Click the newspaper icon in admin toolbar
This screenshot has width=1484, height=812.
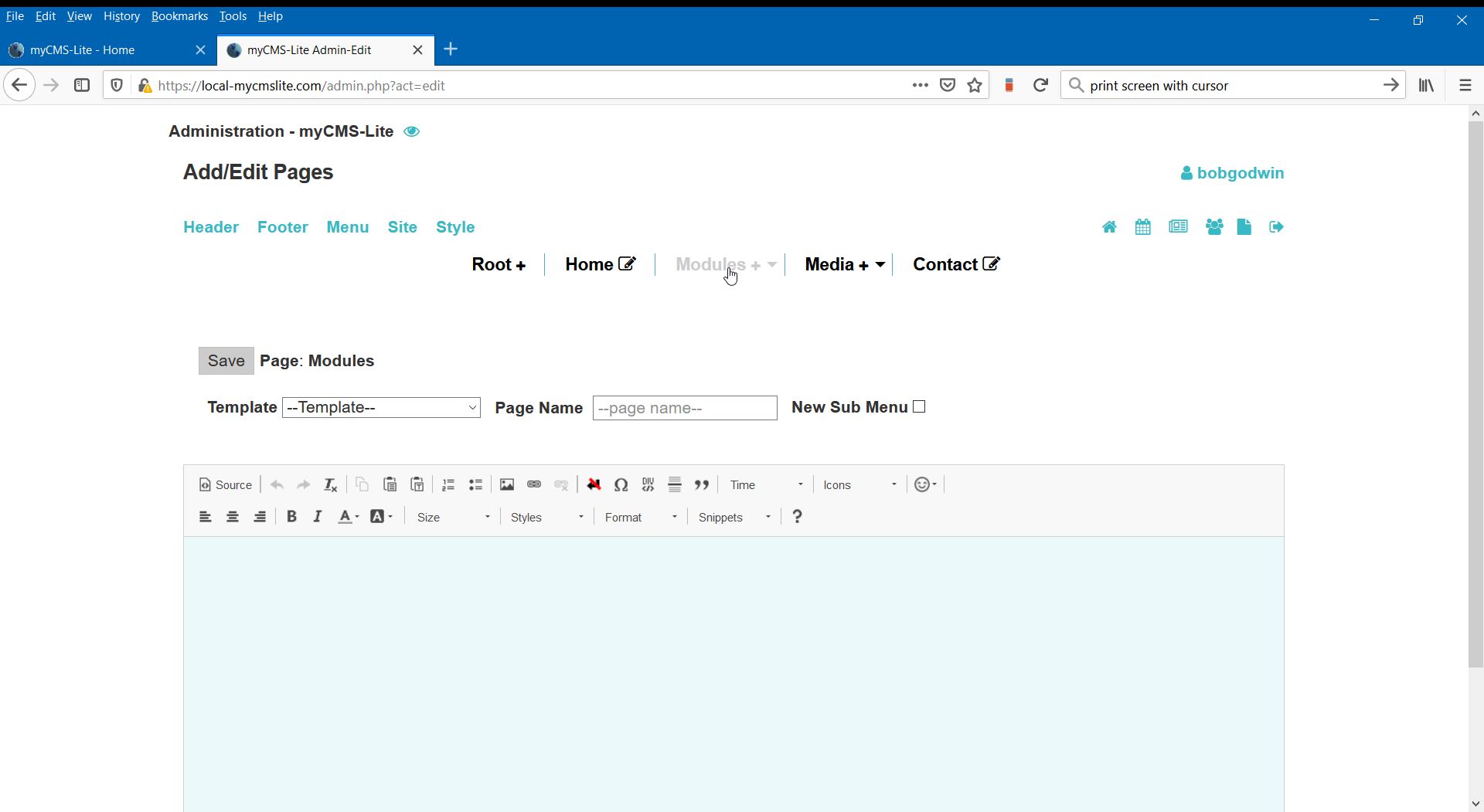1178,227
